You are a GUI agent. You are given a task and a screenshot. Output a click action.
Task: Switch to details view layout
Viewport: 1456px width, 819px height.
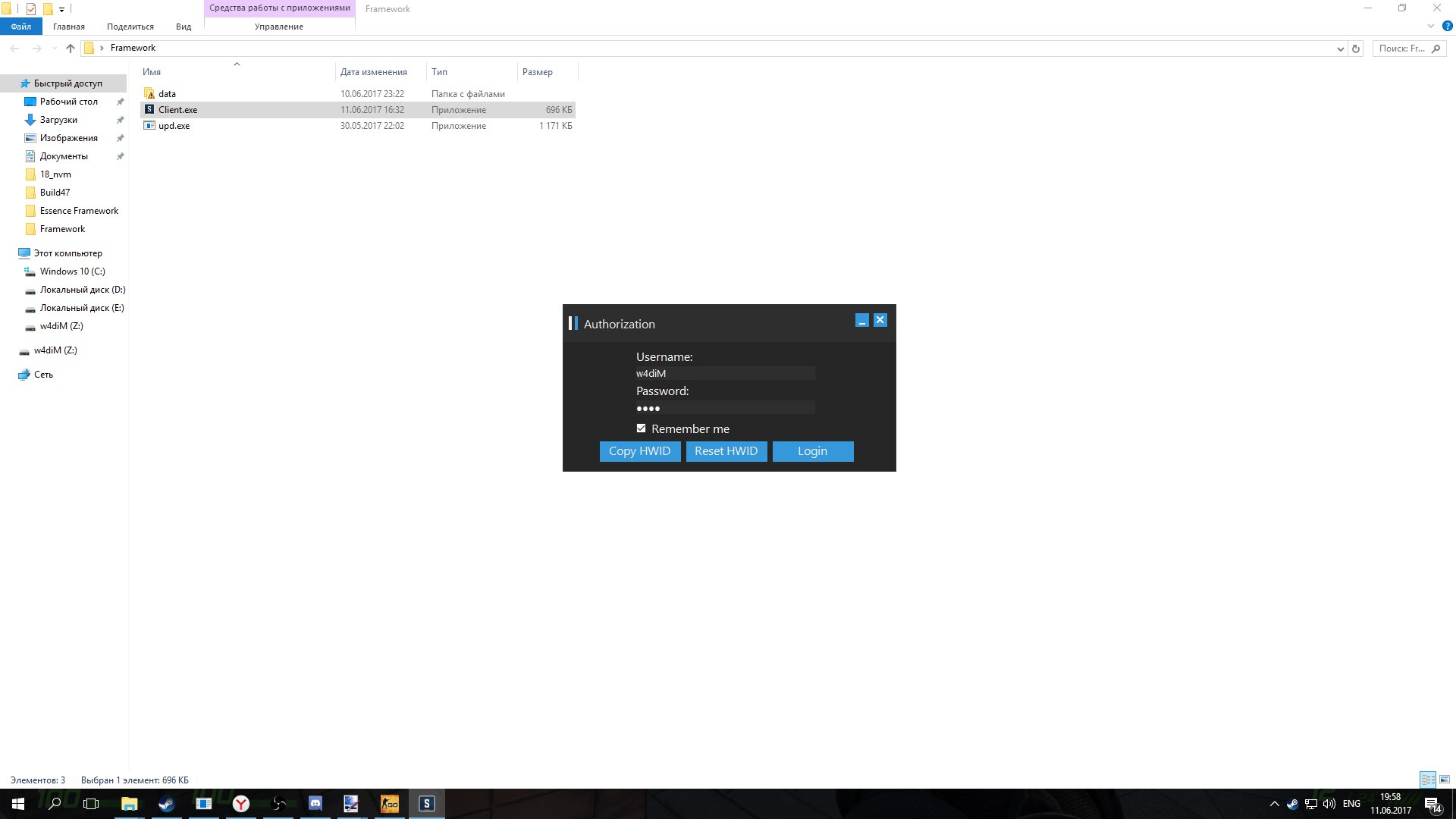(x=1428, y=780)
